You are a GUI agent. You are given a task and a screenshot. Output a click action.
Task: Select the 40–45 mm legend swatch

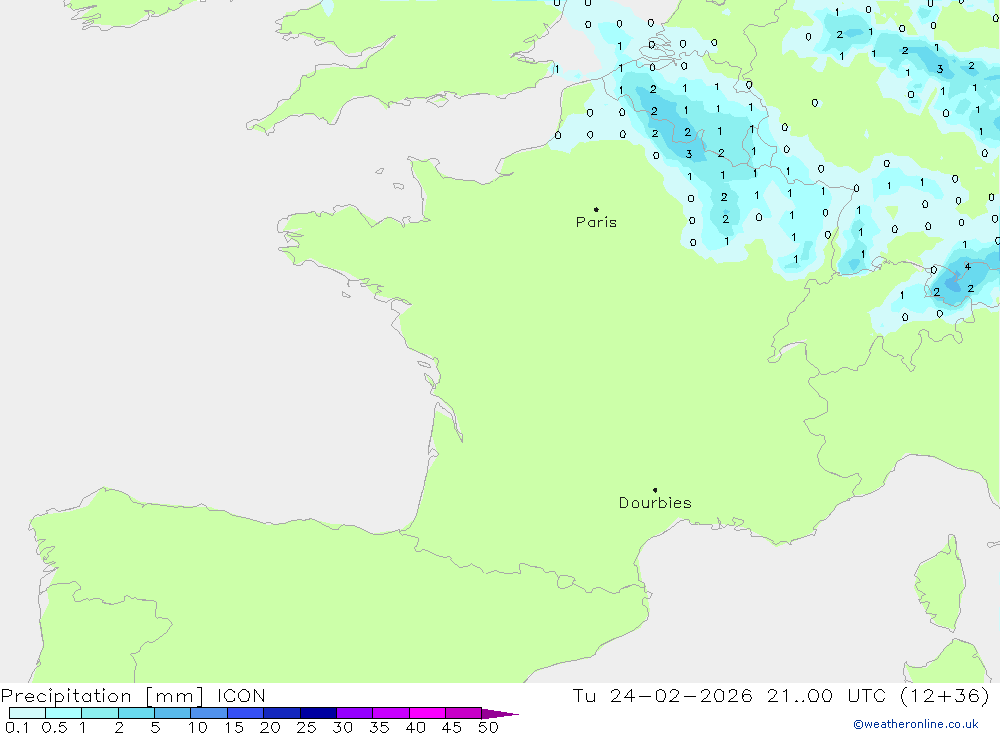point(427,713)
